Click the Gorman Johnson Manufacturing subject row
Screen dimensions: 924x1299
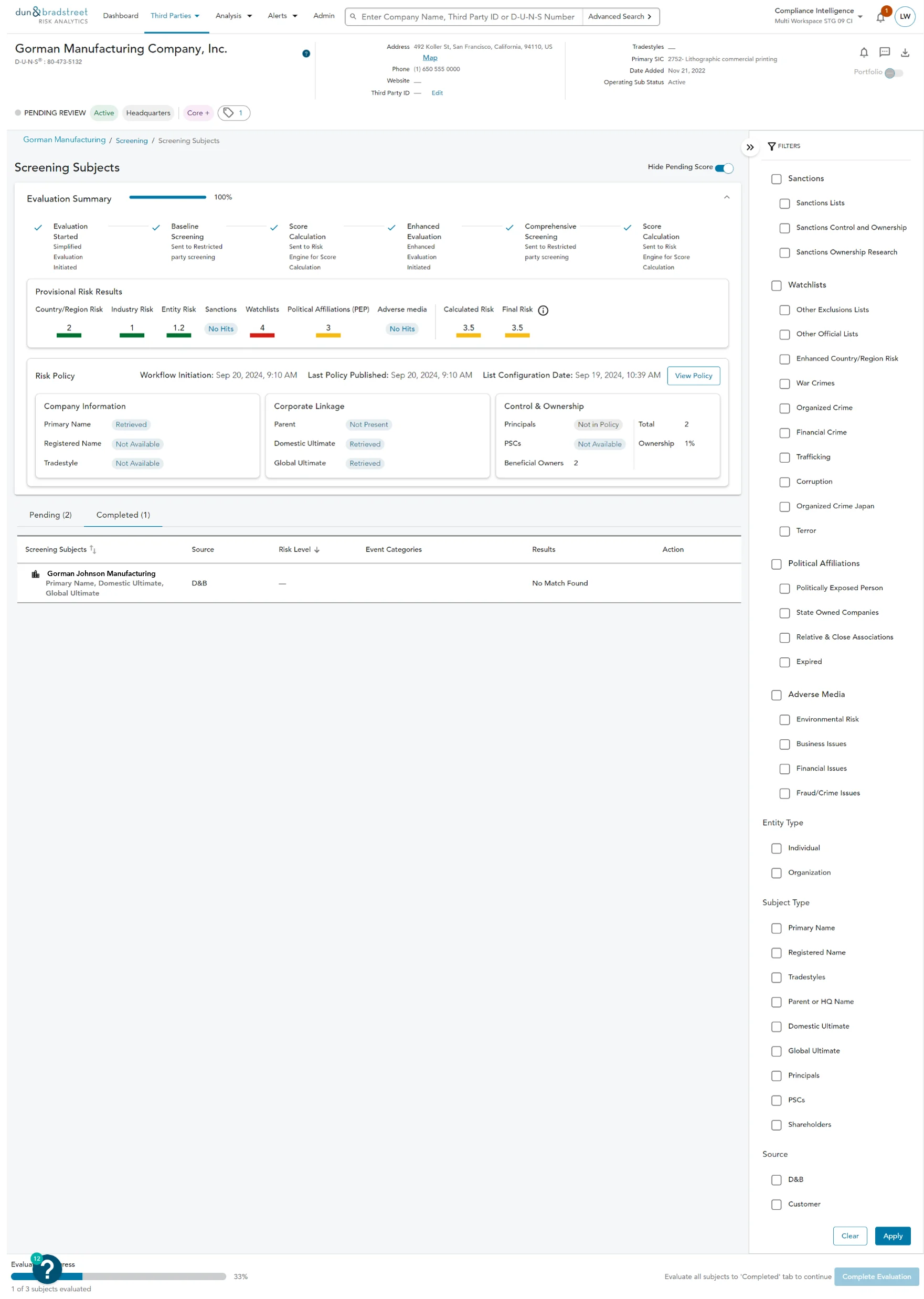(x=379, y=583)
